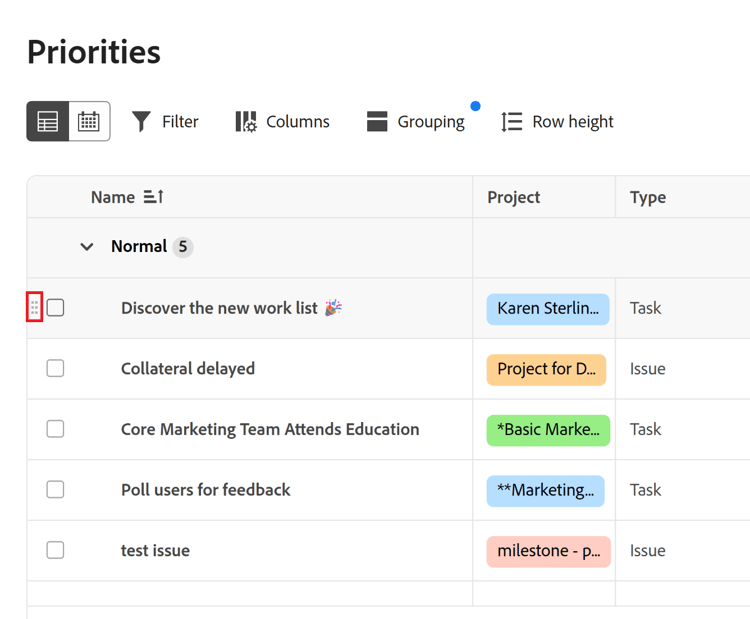
Task: Click the blue Karen Sterlin... project tag
Action: pos(548,308)
